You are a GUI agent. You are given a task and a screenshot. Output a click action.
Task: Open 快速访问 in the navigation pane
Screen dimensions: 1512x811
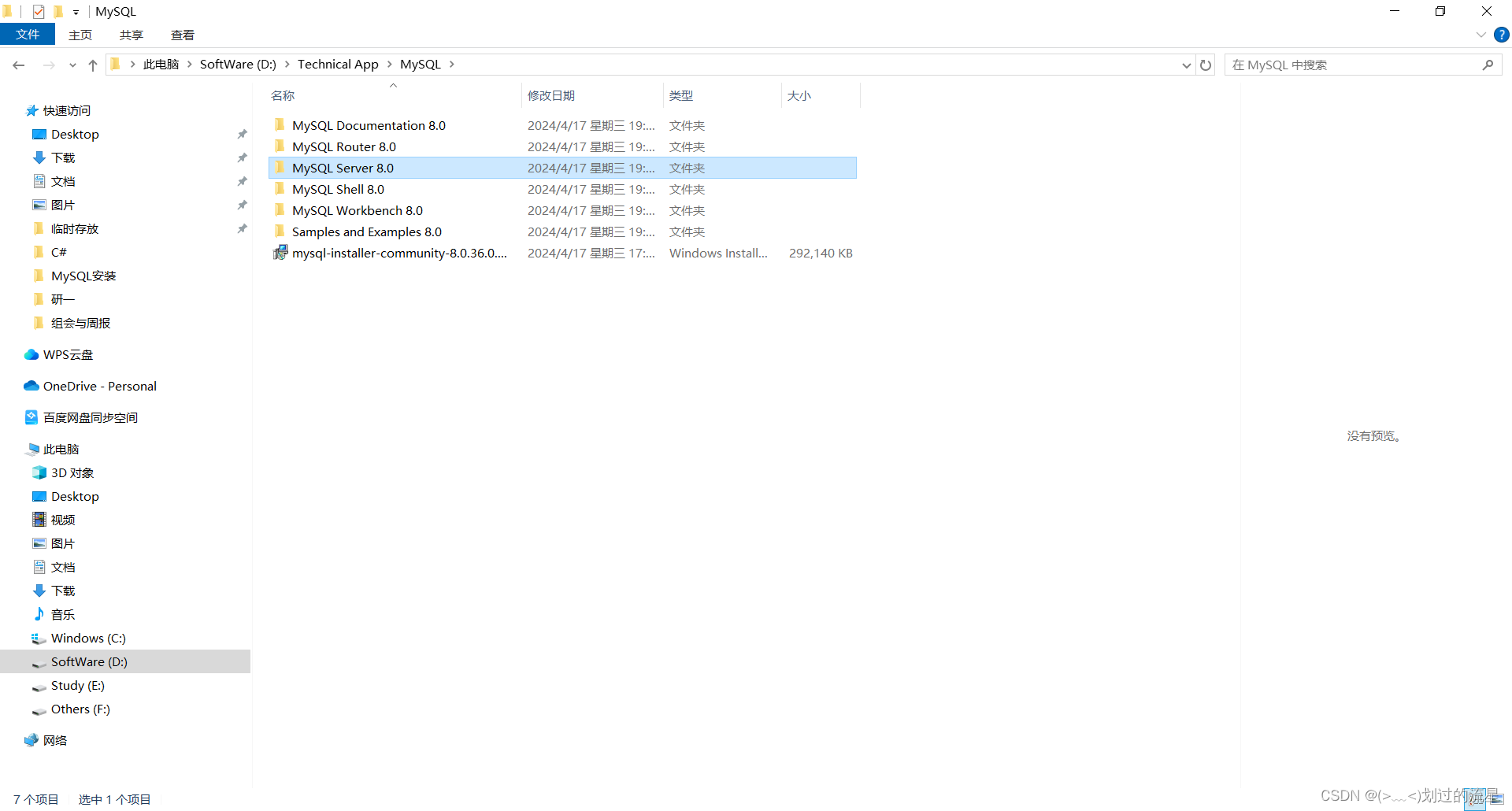tap(67, 110)
